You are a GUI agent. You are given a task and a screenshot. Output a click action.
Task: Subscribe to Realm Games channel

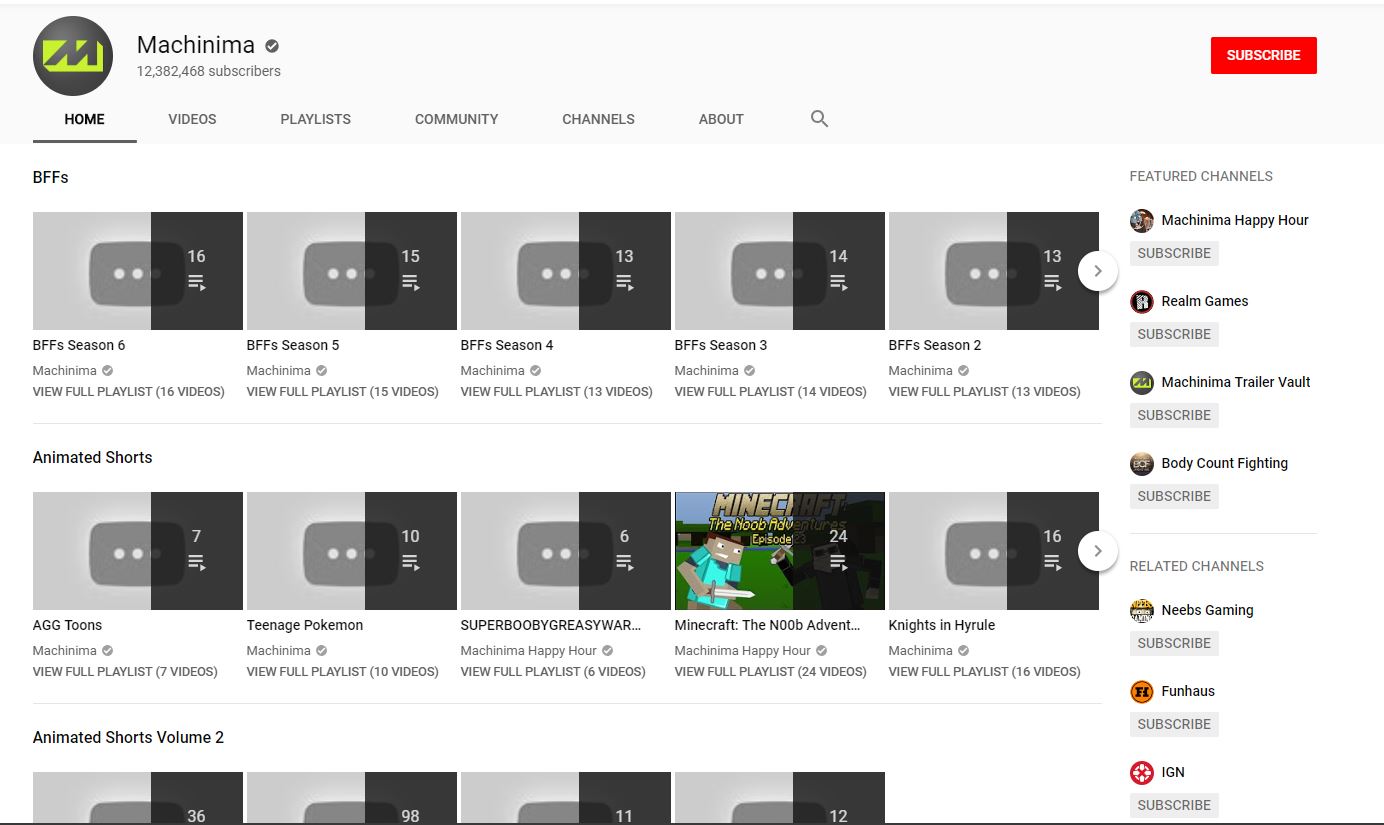coord(1173,334)
